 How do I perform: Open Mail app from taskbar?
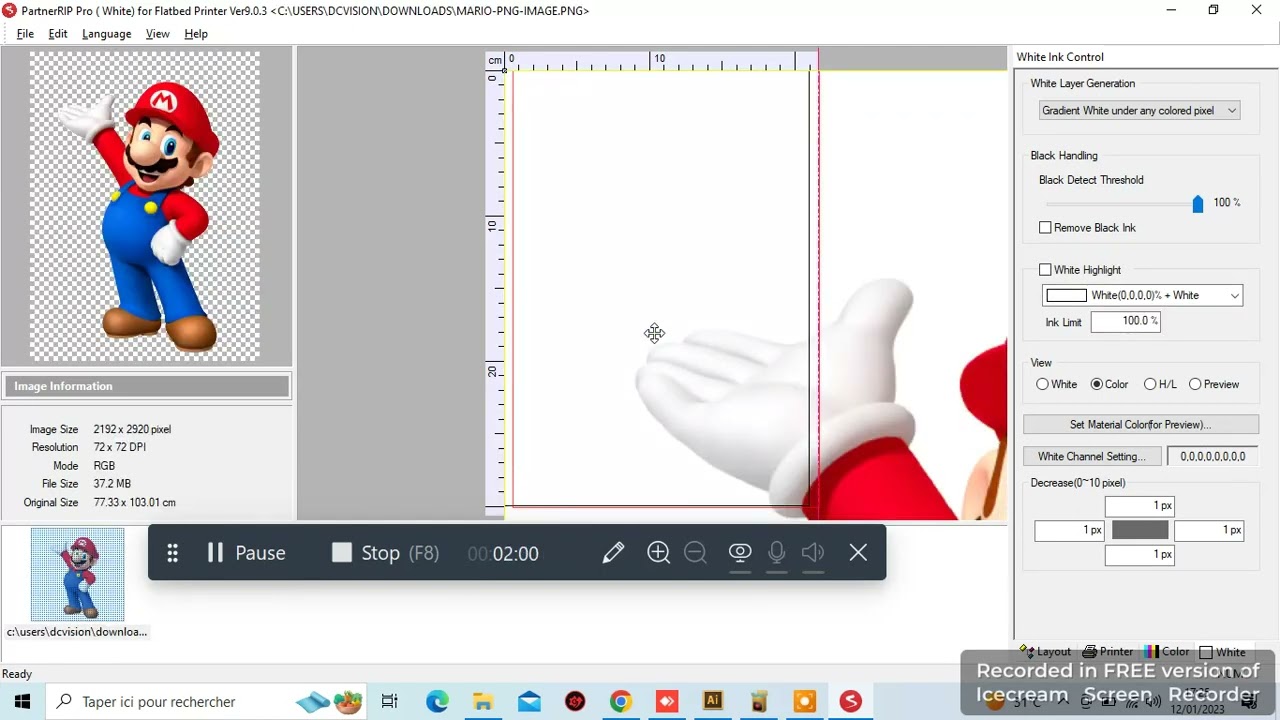pyautogui.click(x=529, y=702)
